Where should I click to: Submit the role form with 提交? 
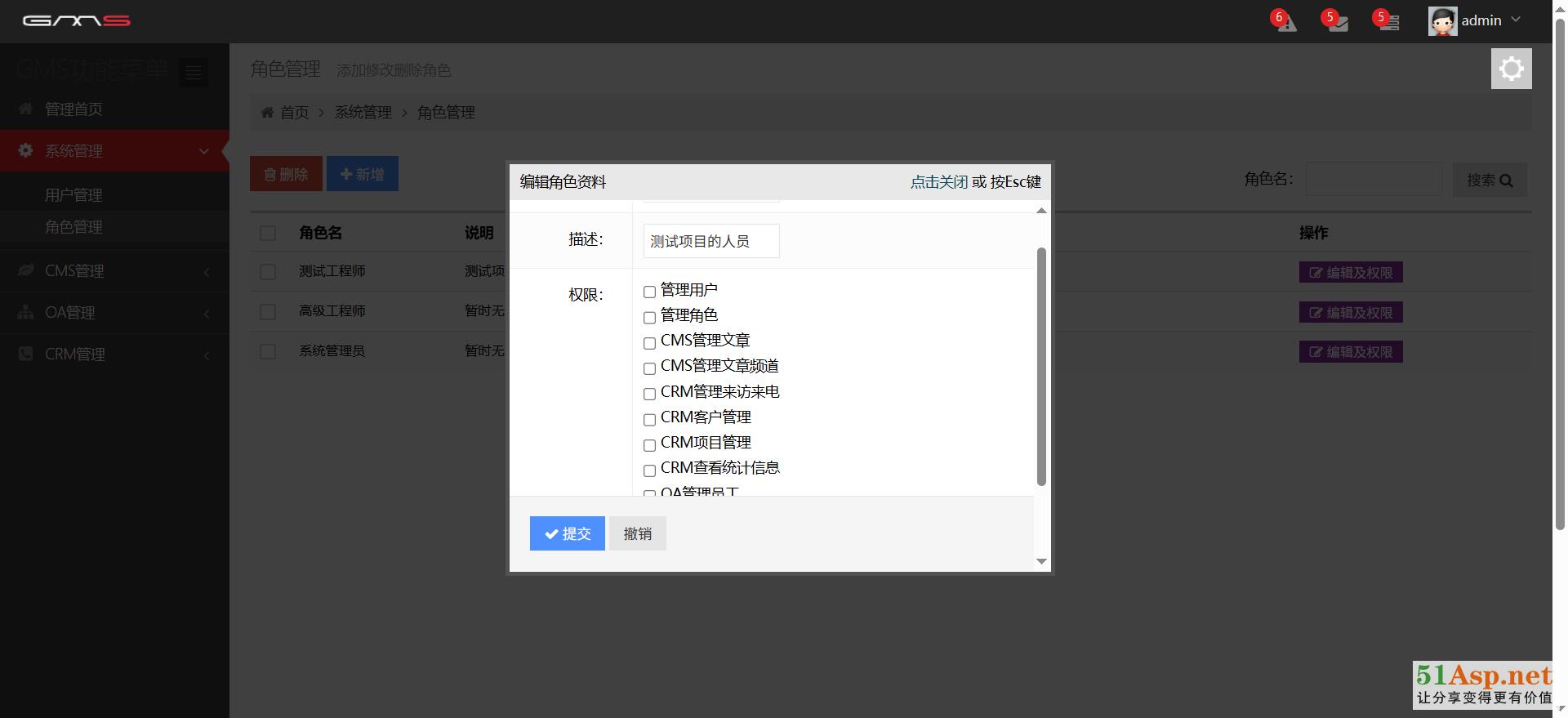(x=567, y=533)
